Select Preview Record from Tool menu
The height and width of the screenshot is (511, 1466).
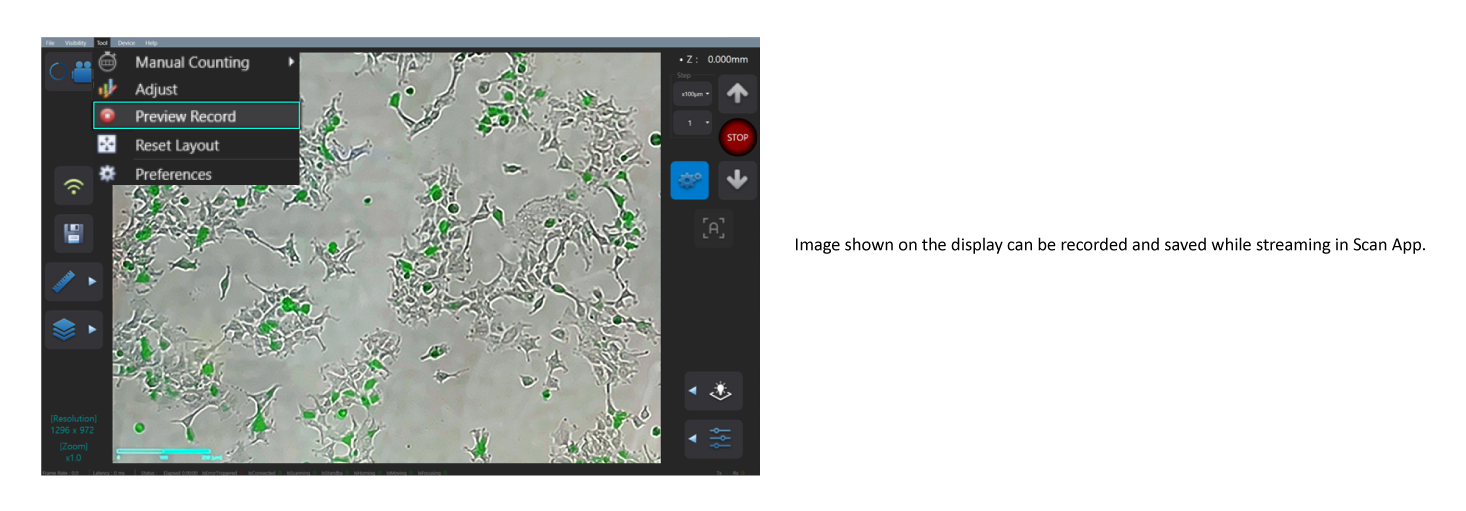[186, 116]
